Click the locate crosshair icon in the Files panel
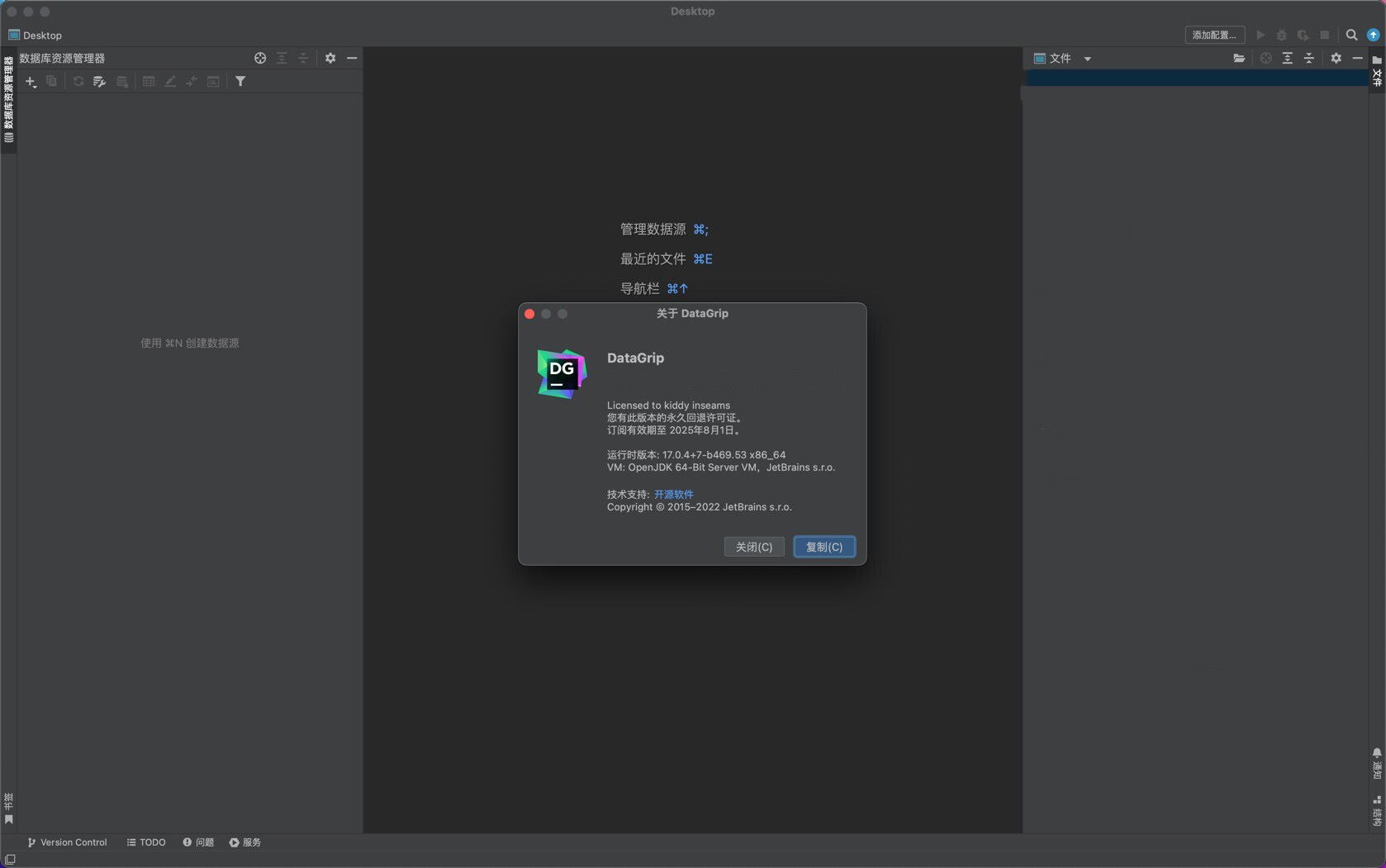Screen dimensions: 1386x868 [x=1266, y=58]
